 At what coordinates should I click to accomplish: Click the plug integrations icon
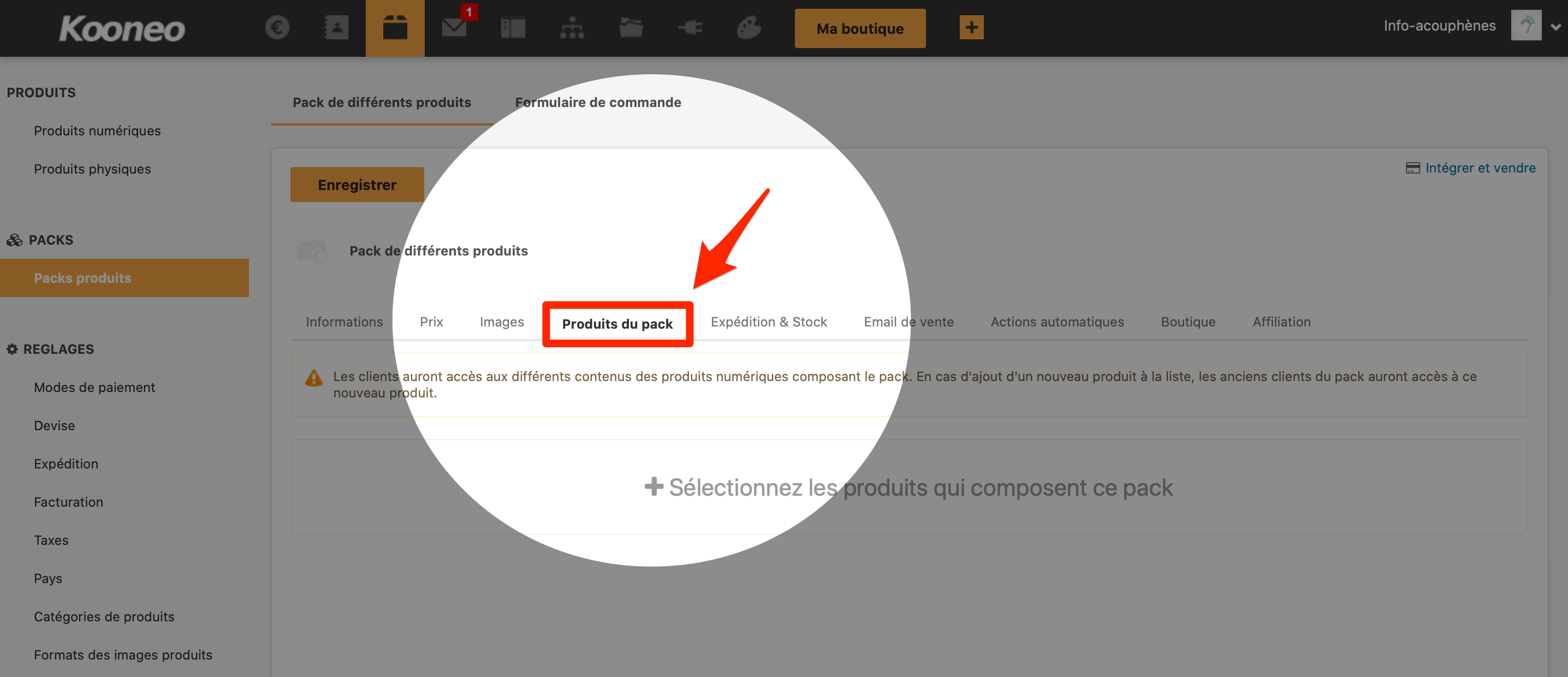(x=690, y=28)
